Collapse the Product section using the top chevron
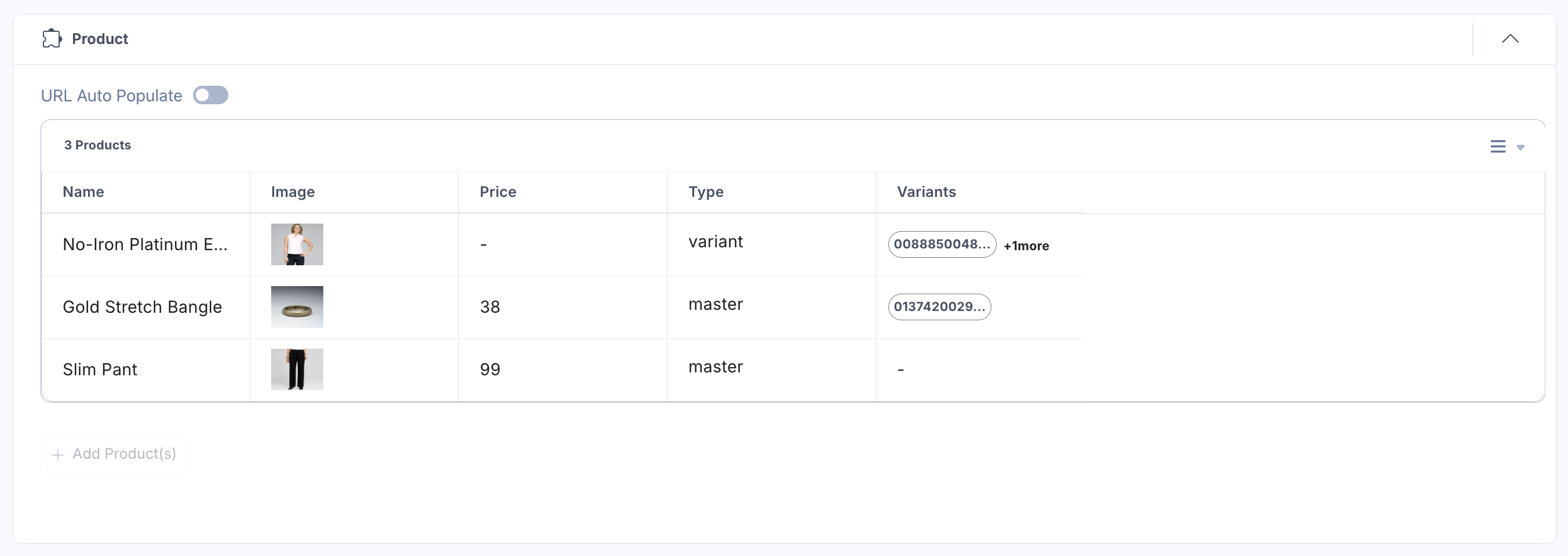1568x556 pixels. (x=1511, y=38)
